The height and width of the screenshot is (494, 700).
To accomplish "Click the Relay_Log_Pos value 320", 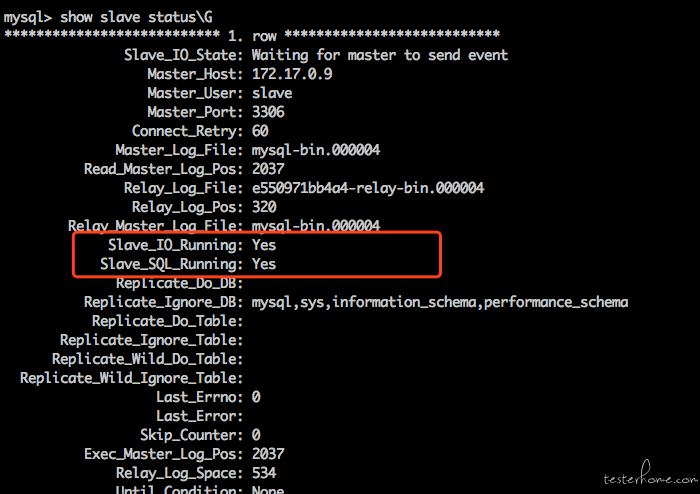I will point(264,207).
